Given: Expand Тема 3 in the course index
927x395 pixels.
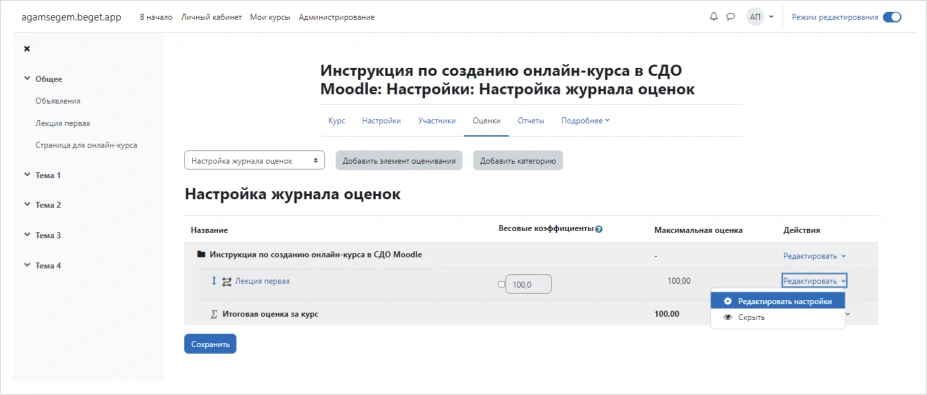Looking at the screenshot, I should (x=27, y=235).
